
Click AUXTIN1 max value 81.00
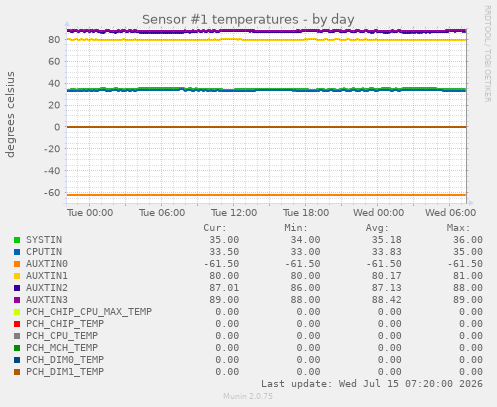point(468,276)
